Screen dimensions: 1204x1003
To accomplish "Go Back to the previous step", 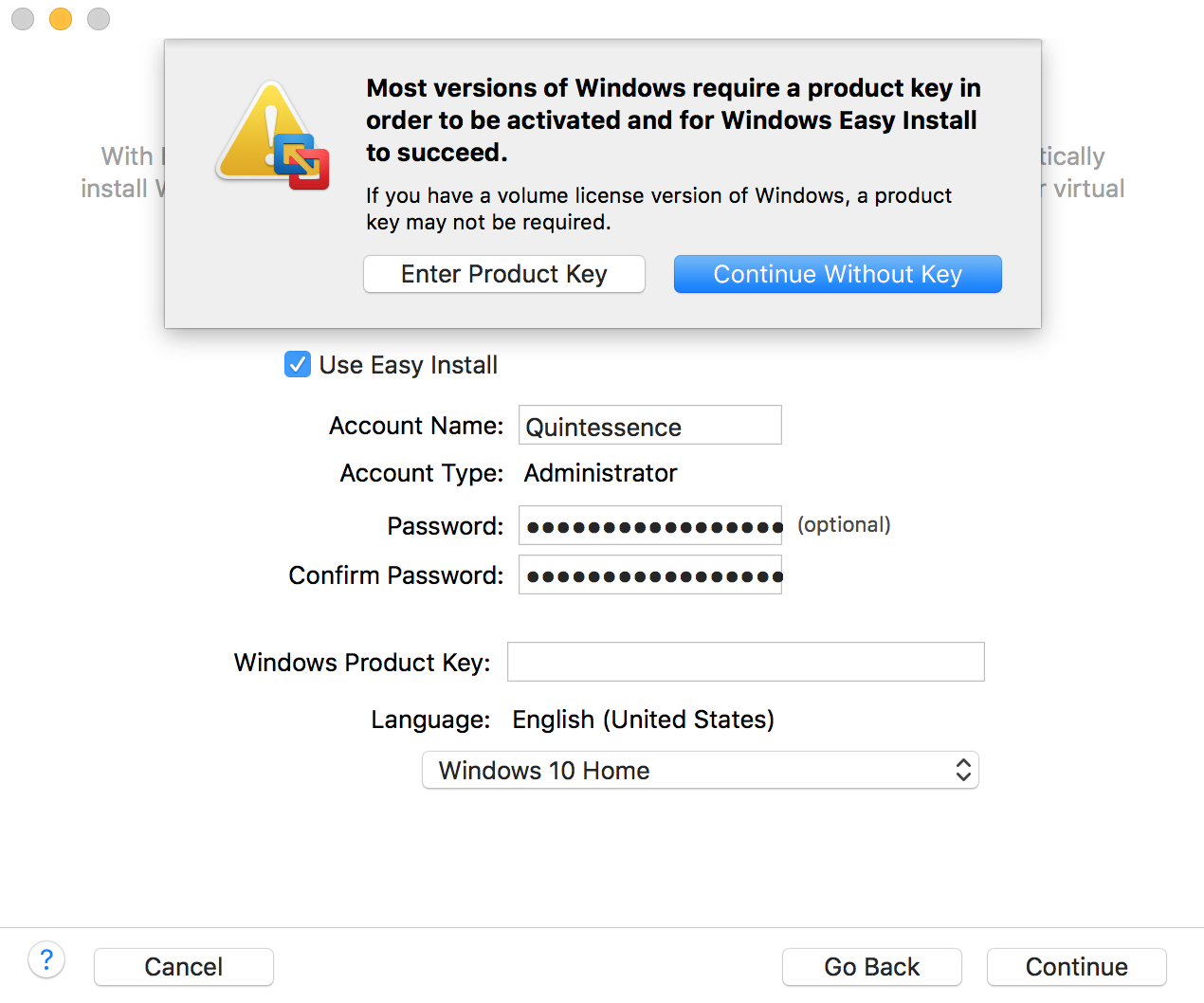I will click(872, 967).
